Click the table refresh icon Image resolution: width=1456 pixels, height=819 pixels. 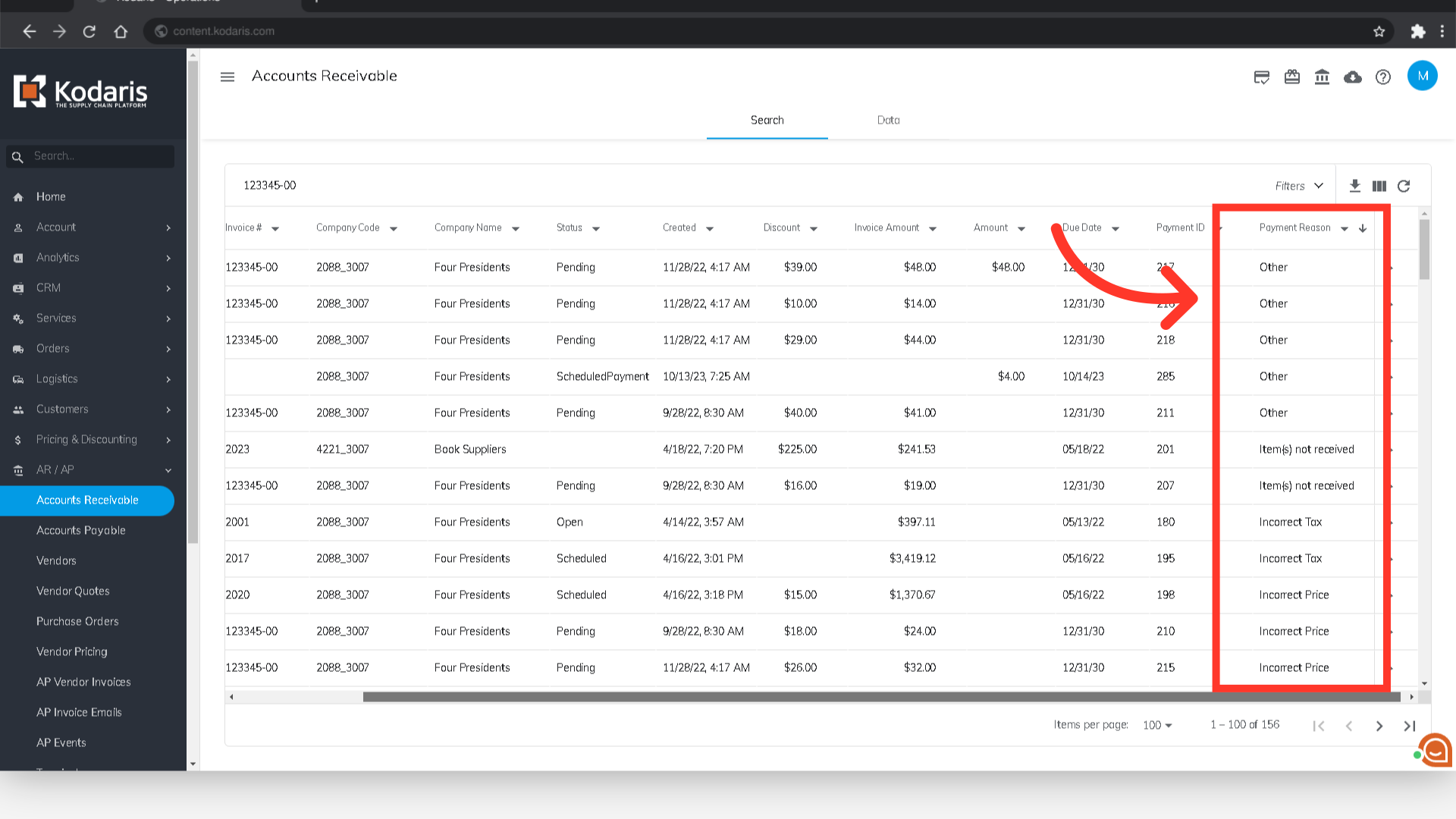(x=1404, y=186)
